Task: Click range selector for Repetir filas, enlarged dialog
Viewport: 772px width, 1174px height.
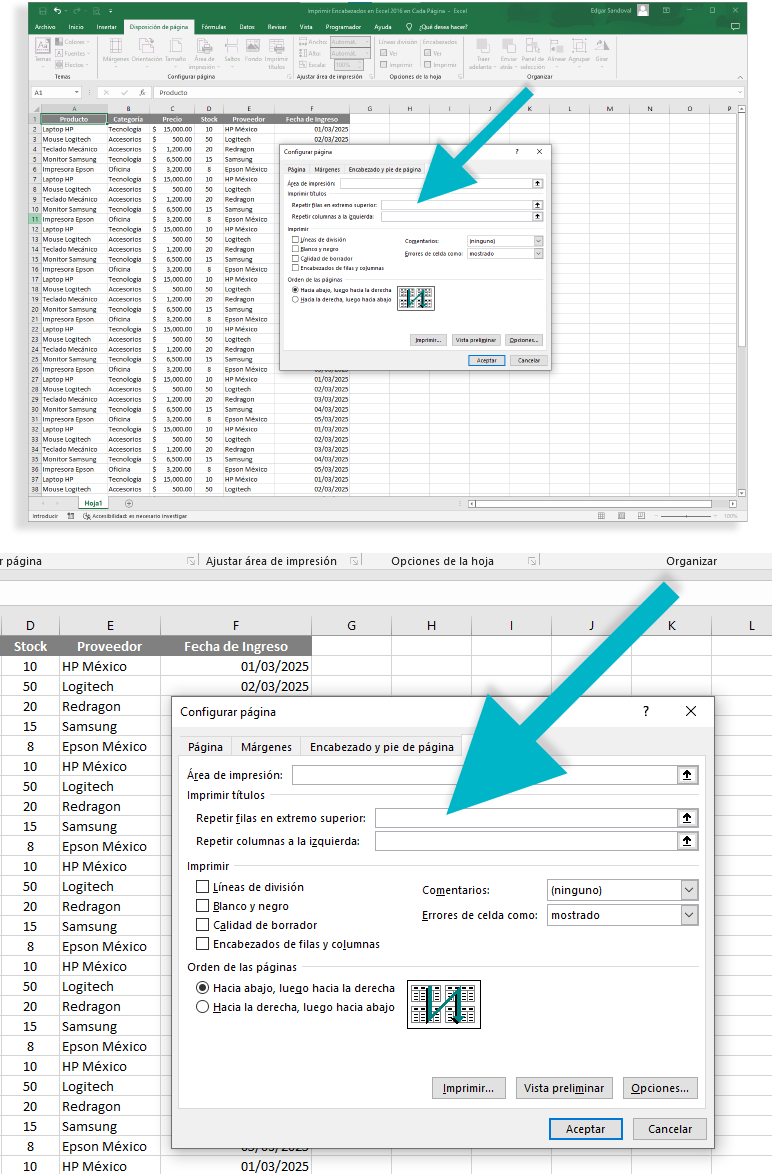Action: (x=687, y=818)
